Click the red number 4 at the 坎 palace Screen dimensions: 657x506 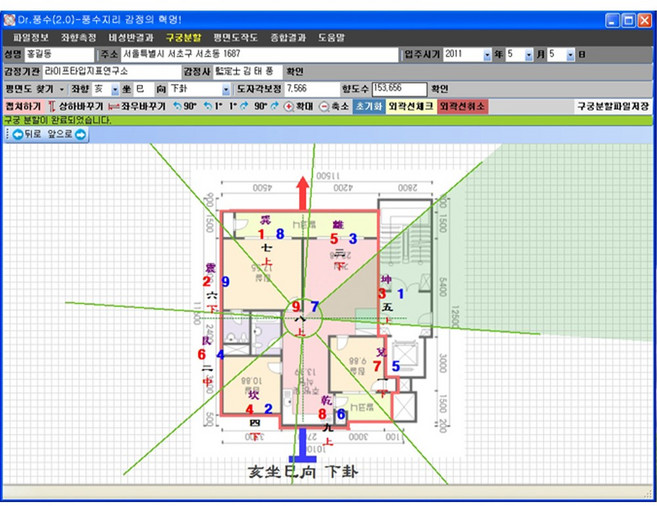[x=250, y=409]
